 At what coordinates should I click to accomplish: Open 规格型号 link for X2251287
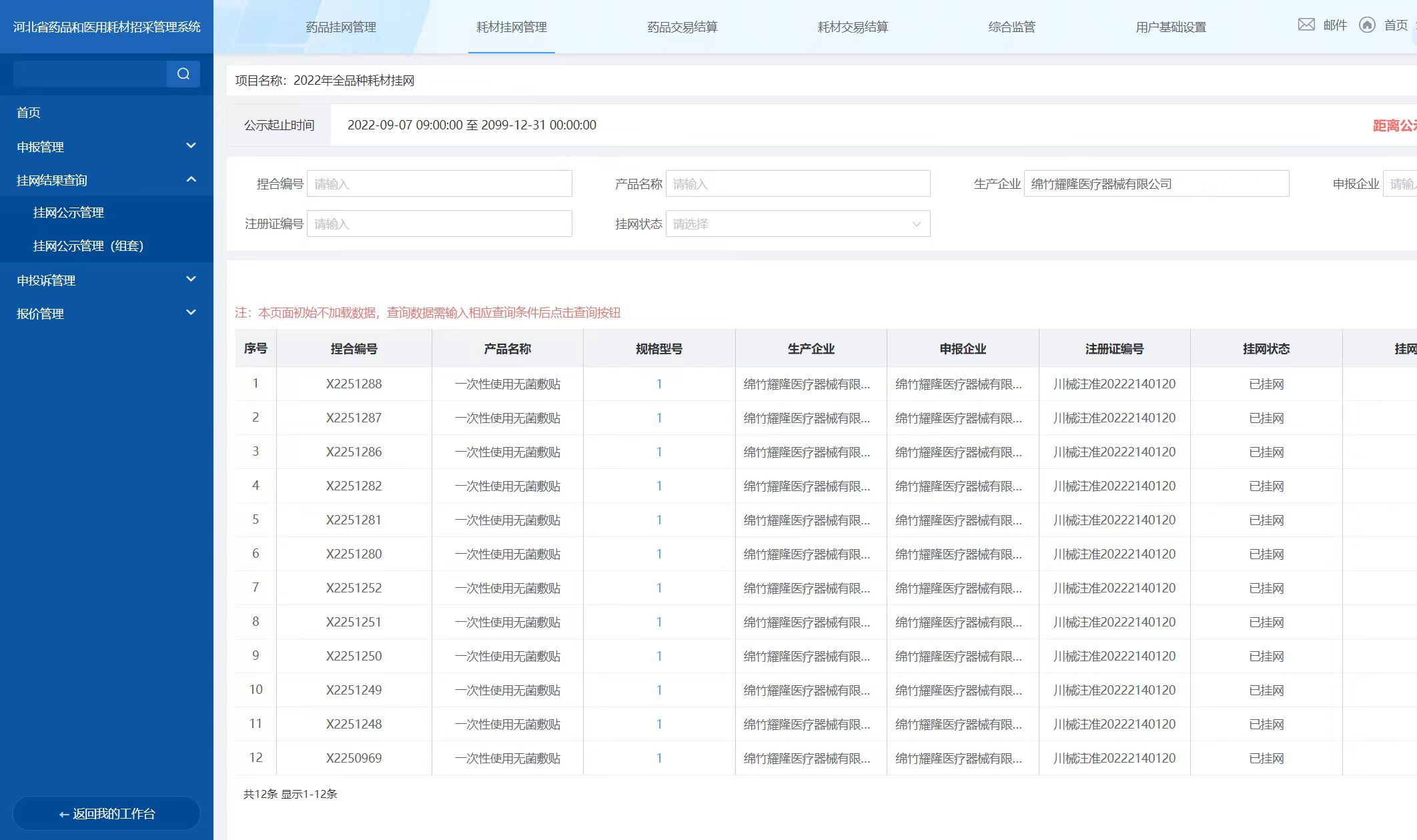659,418
